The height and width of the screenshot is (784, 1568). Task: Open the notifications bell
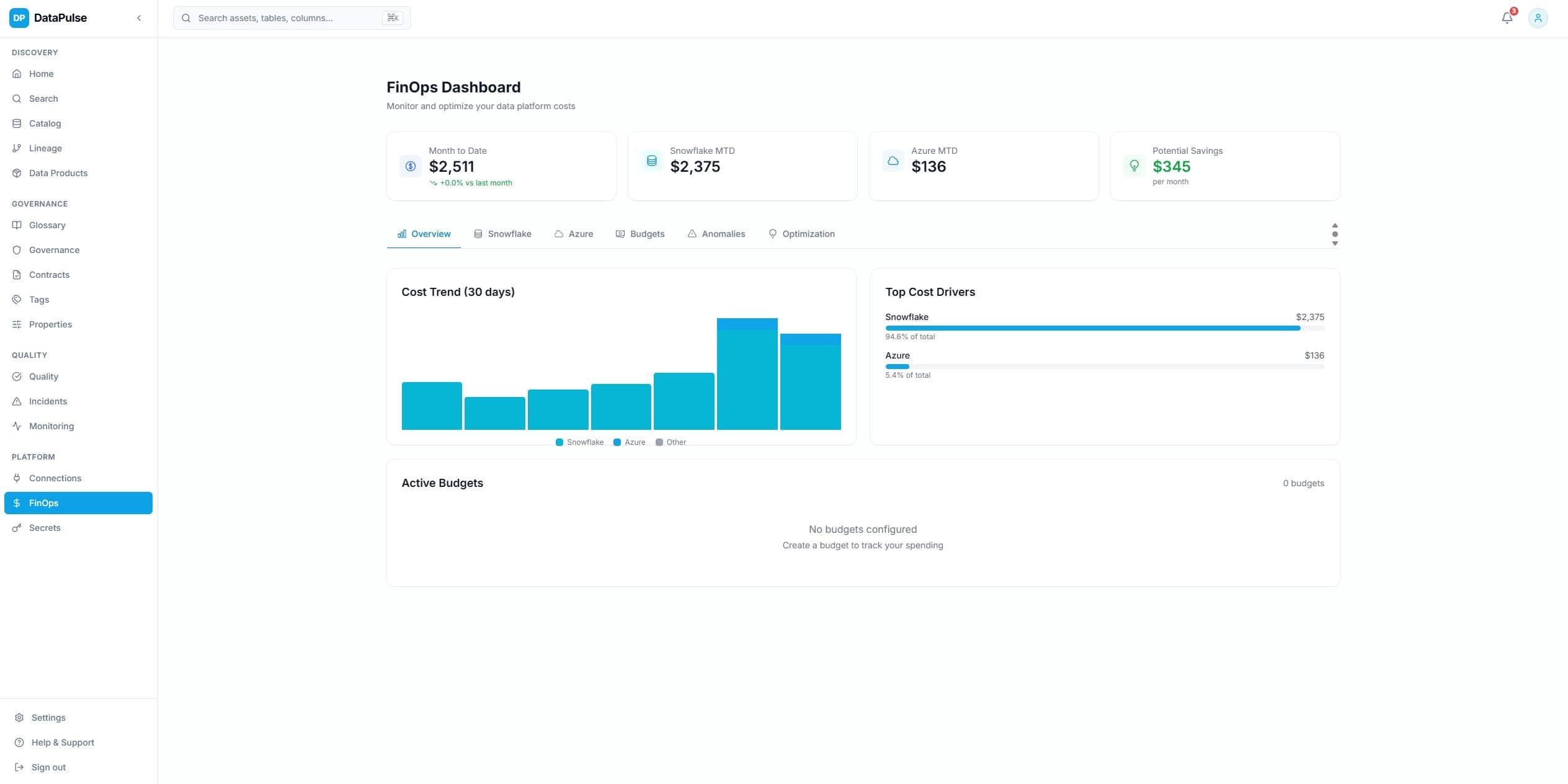(x=1507, y=17)
